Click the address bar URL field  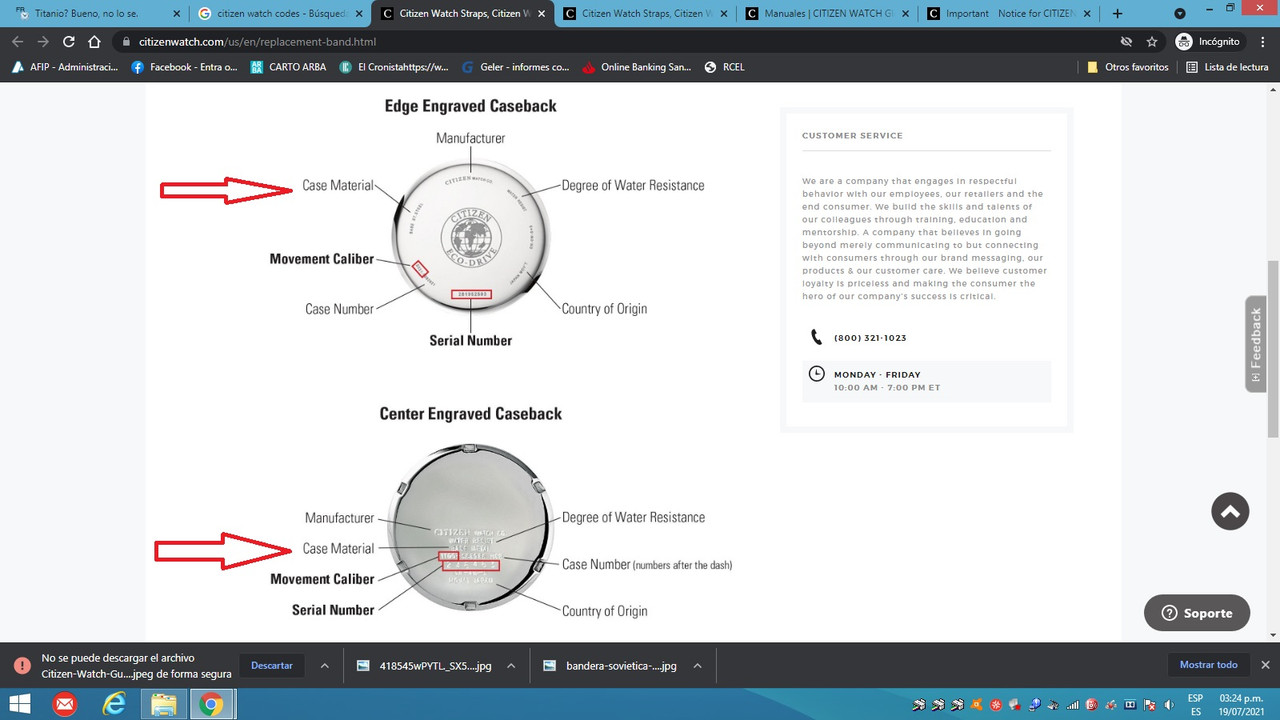click(620, 42)
